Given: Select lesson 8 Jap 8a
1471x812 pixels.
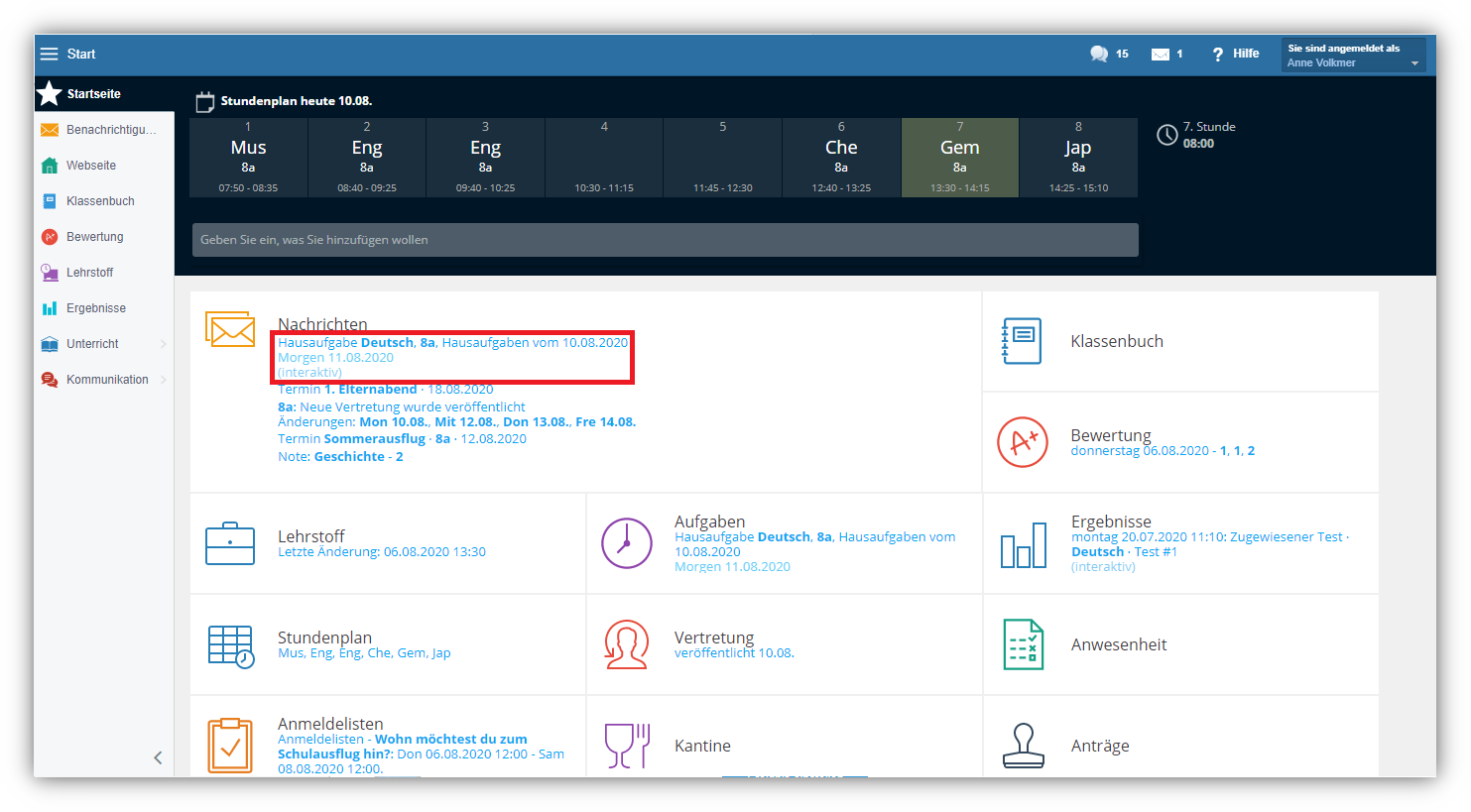Looking at the screenshot, I should pyautogui.click(x=1078, y=158).
